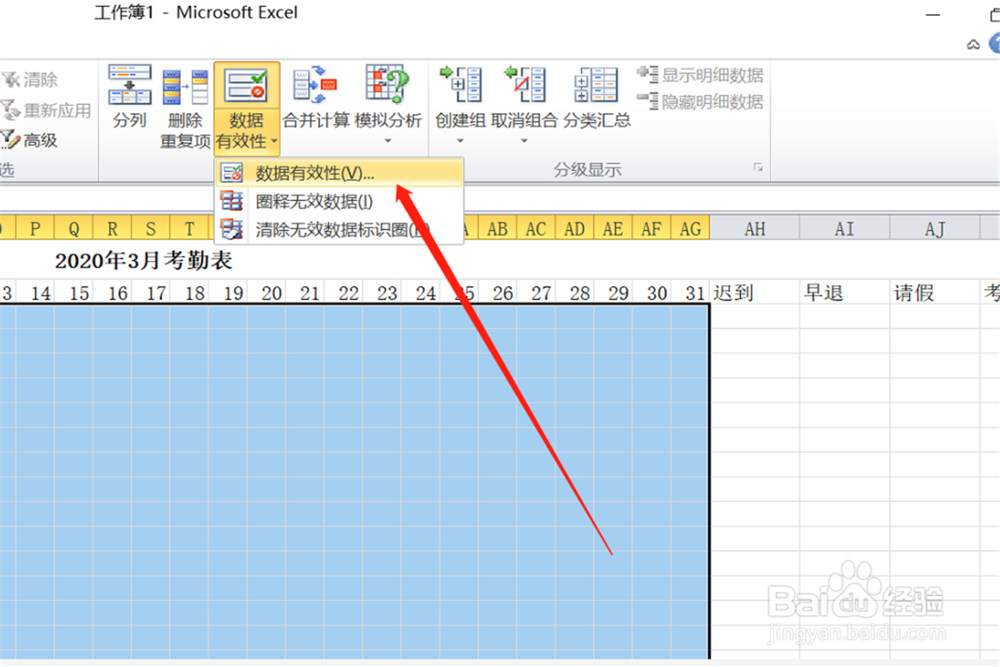The image size is (1000, 667).
Task: Click the What-If Analysis (模拟分析) icon
Action: [387, 84]
